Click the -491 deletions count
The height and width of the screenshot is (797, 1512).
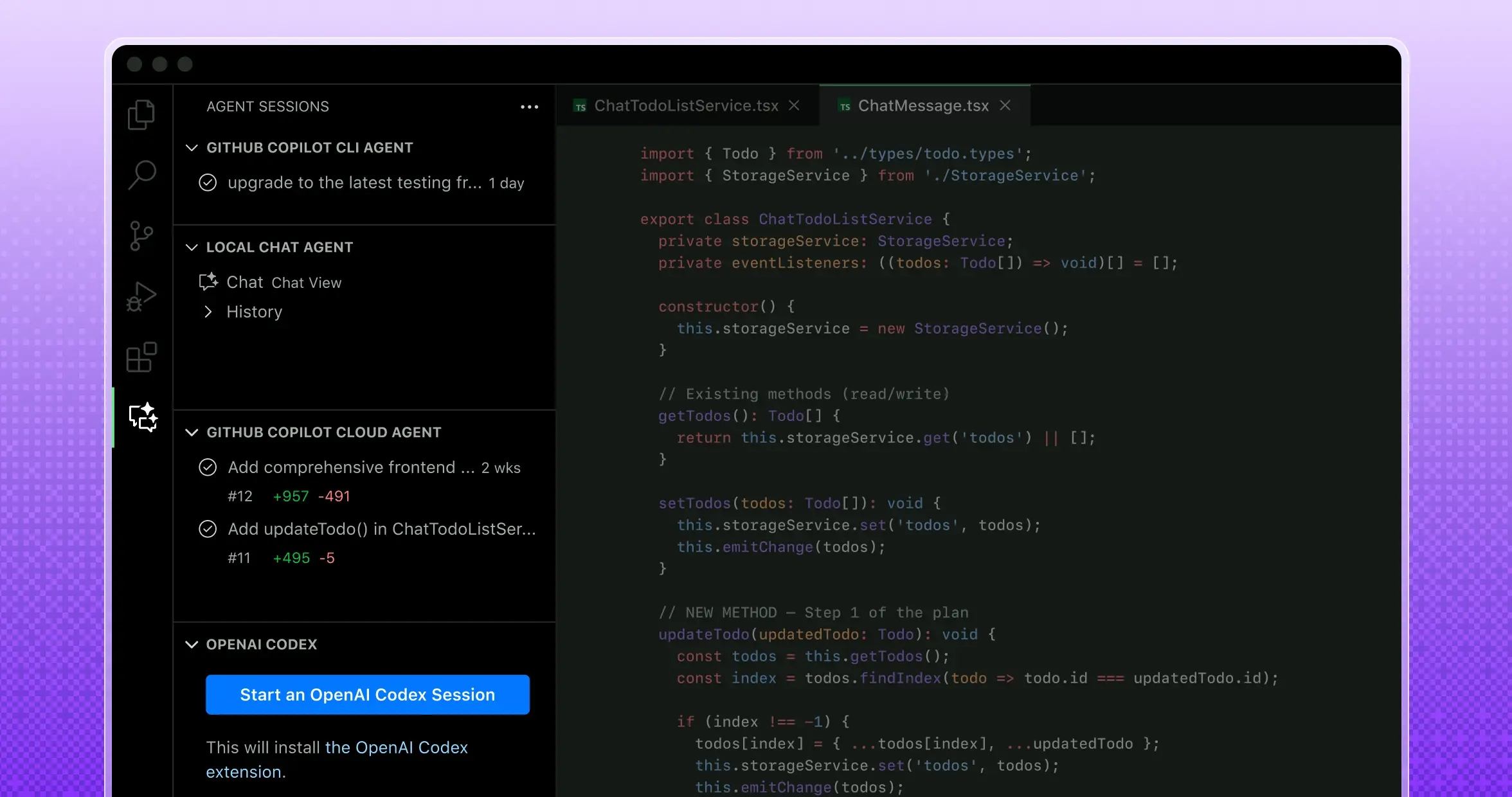click(334, 496)
